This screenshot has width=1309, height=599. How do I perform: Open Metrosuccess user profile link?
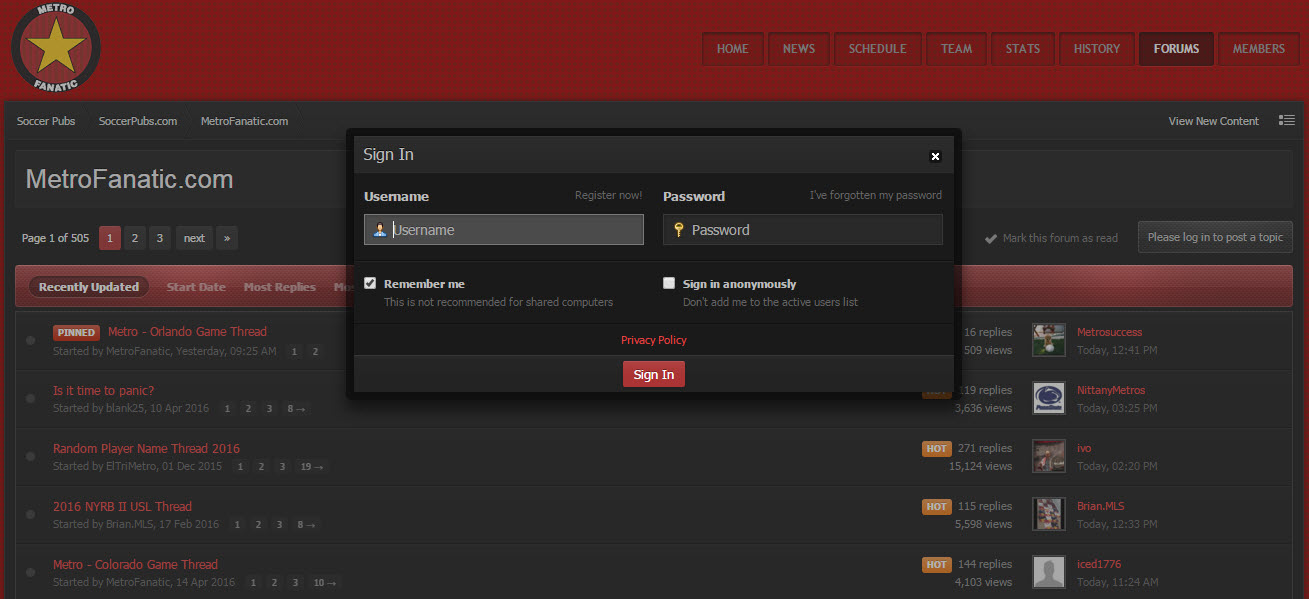point(1109,332)
